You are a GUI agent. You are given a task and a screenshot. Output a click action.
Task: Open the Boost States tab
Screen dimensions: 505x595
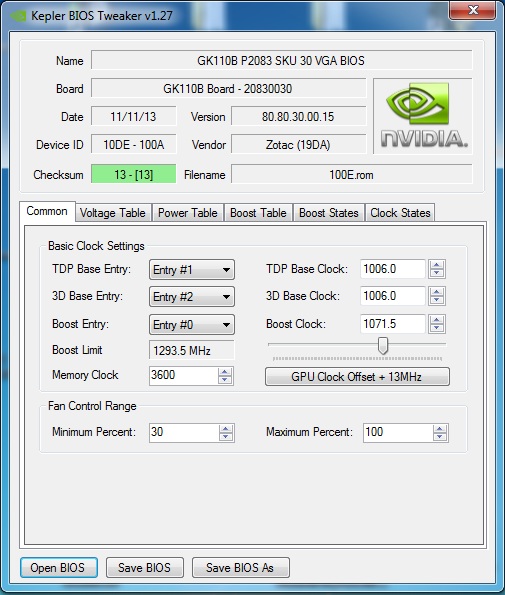tap(329, 213)
